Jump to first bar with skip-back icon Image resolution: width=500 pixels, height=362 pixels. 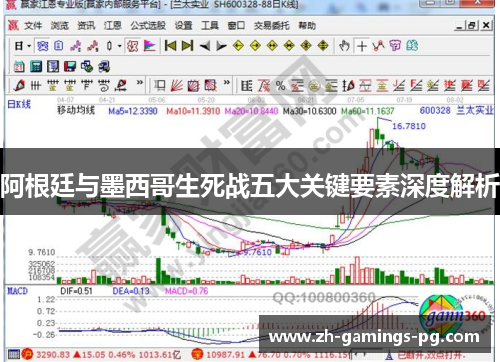pyautogui.click(x=170, y=46)
